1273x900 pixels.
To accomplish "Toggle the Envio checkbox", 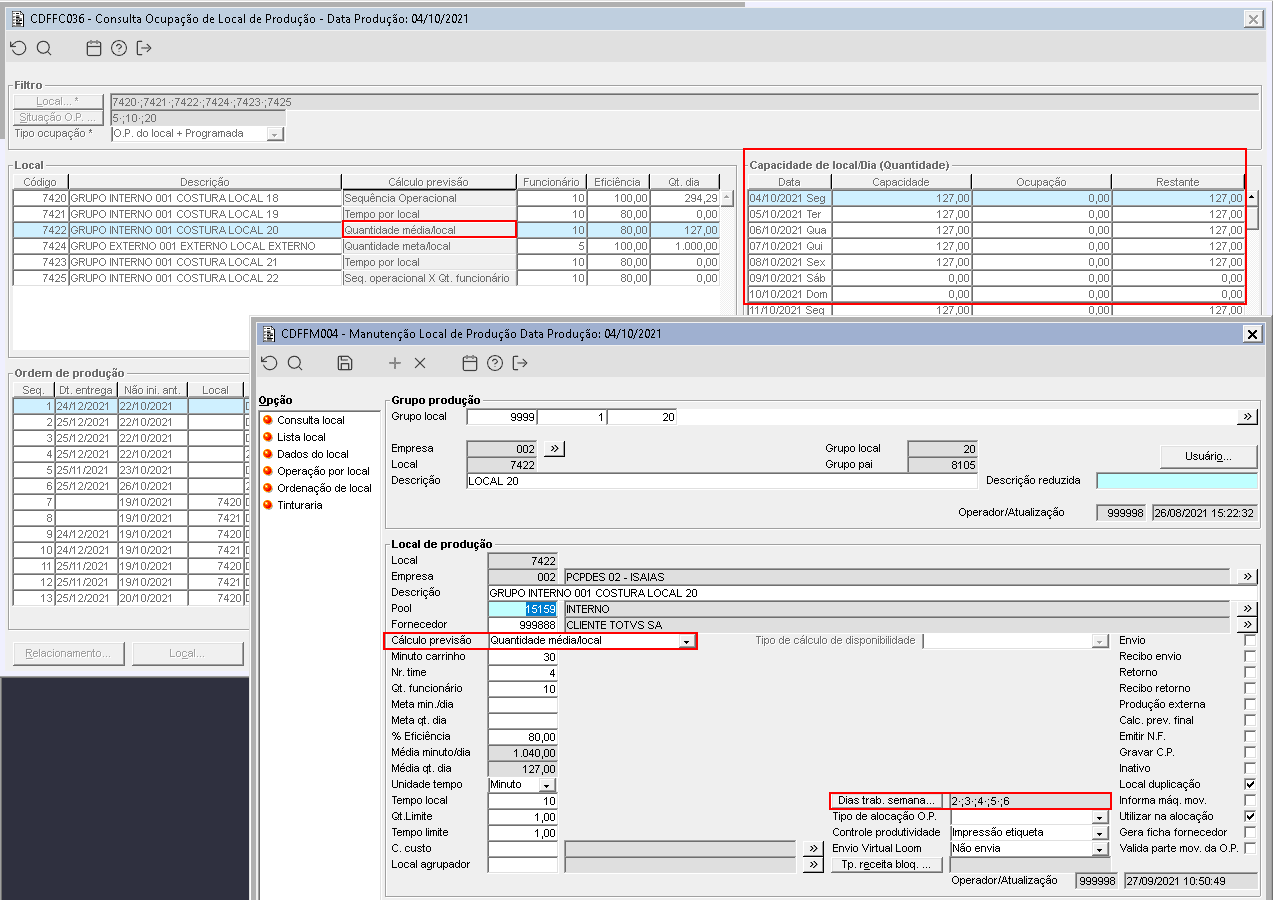I will [1250, 640].
